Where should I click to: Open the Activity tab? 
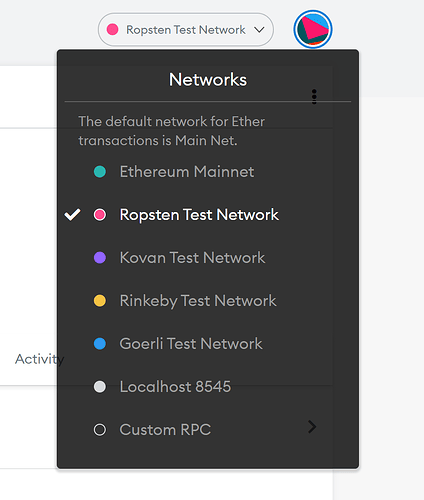pyautogui.click(x=37, y=359)
